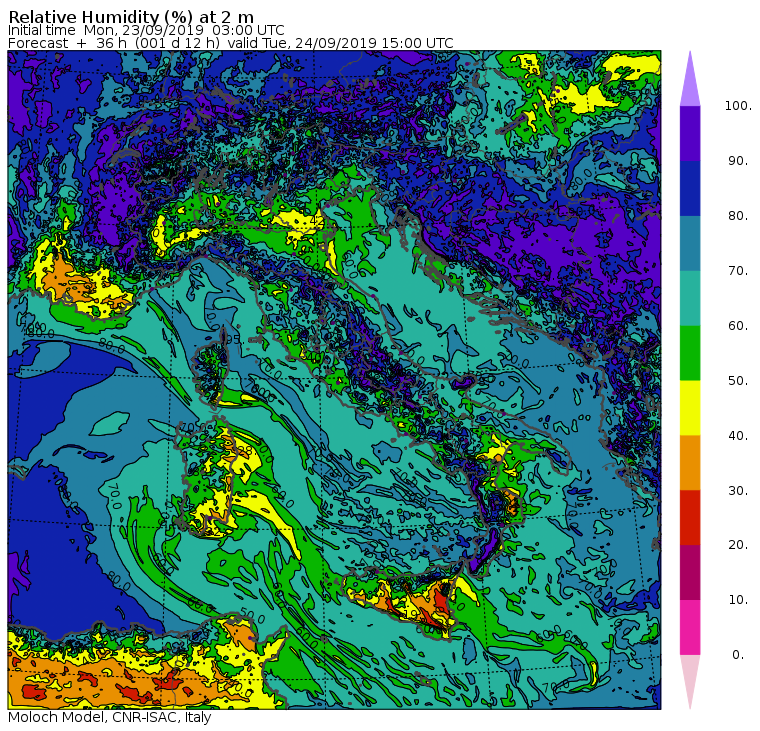Screen dimensions: 760x731
Task: Click the "10." colorbar label
Action: coord(738,600)
